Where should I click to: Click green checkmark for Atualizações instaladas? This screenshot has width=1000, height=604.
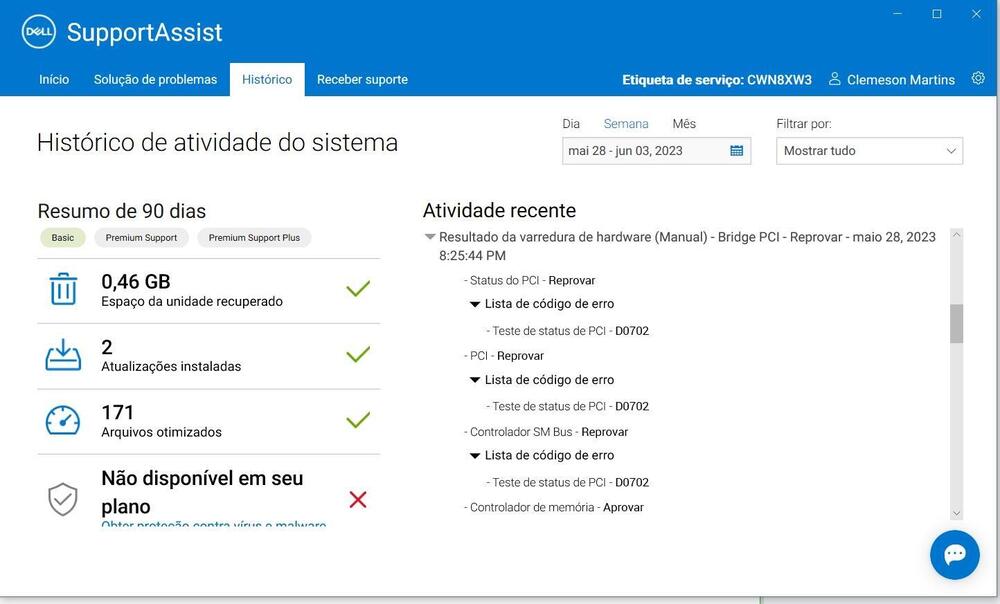click(x=358, y=354)
